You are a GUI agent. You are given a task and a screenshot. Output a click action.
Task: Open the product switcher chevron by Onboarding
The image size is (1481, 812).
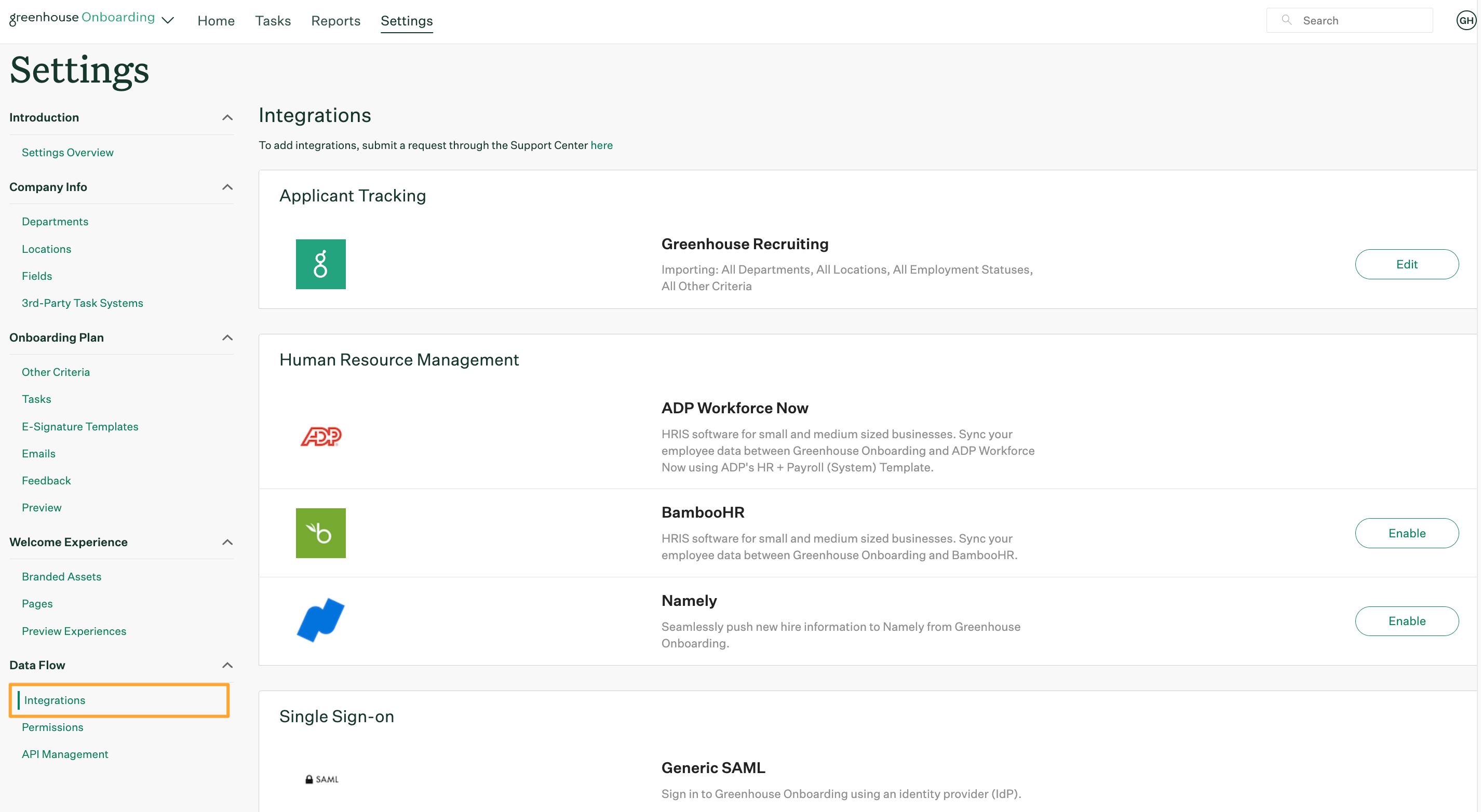pos(168,21)
